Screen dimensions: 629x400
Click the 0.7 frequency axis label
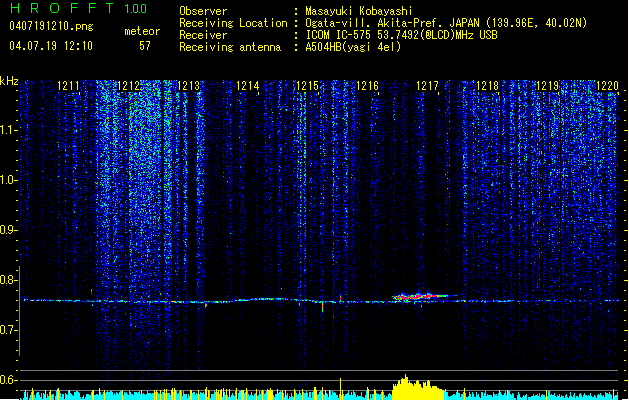click(9, 330)
